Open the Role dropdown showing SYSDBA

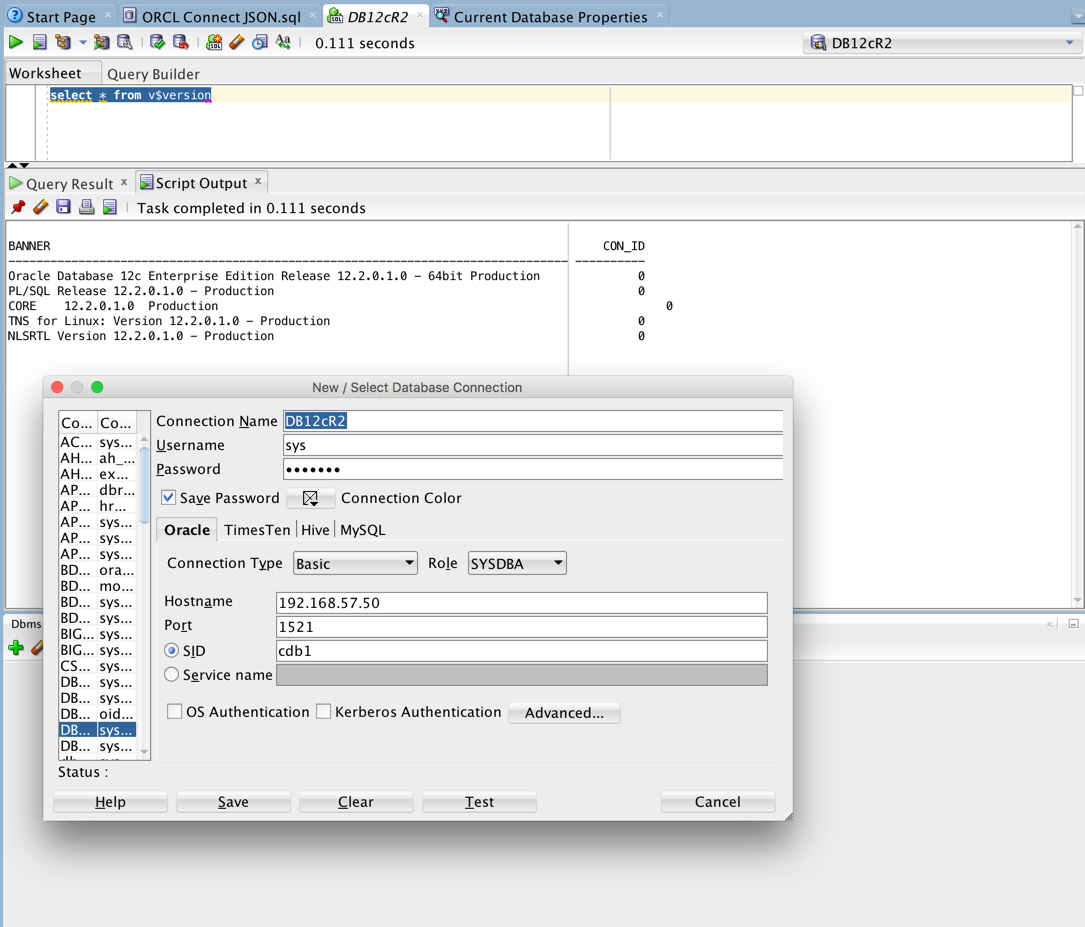[x=517, y=563]
